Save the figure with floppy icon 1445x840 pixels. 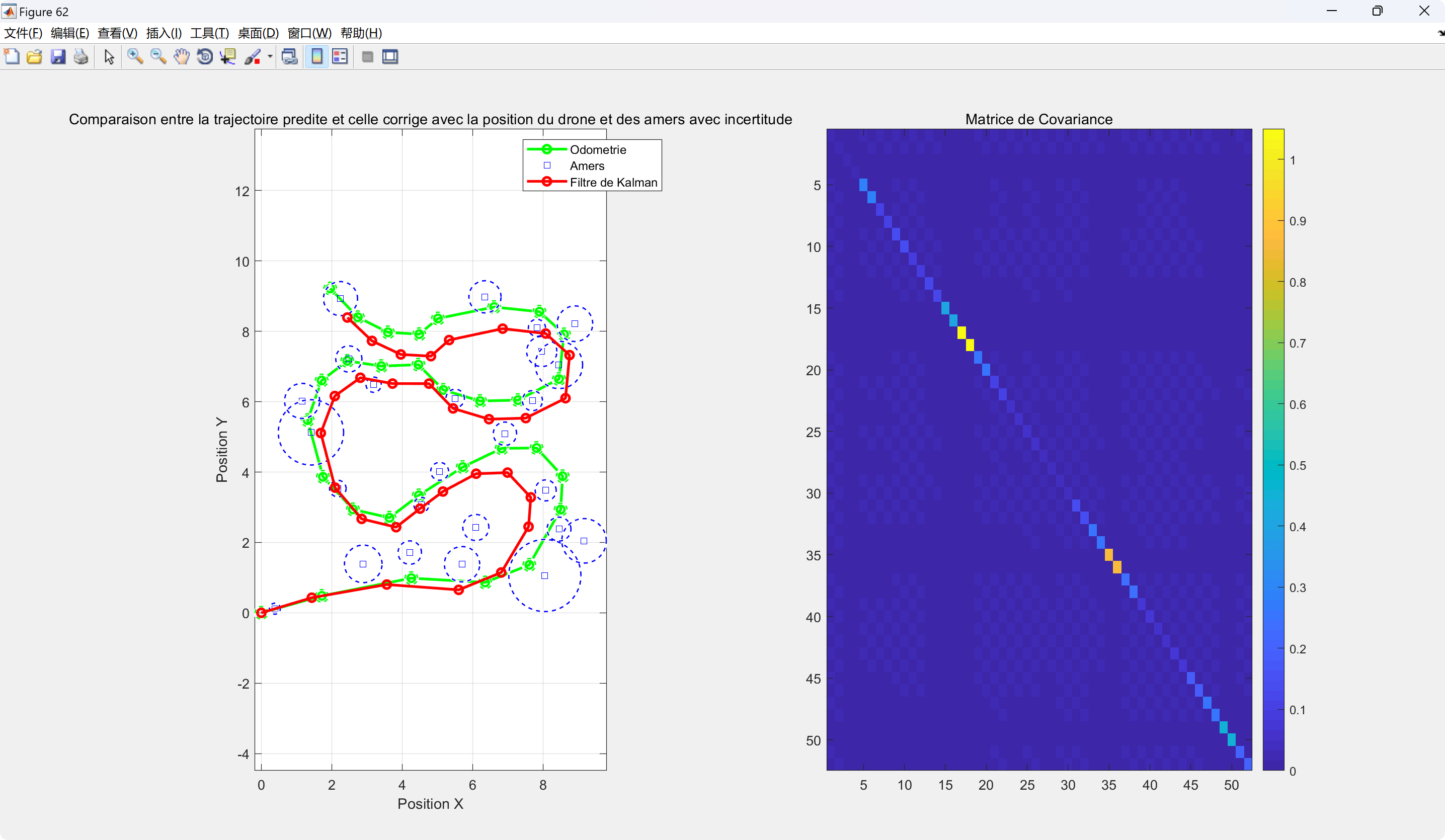pos(58,57)
